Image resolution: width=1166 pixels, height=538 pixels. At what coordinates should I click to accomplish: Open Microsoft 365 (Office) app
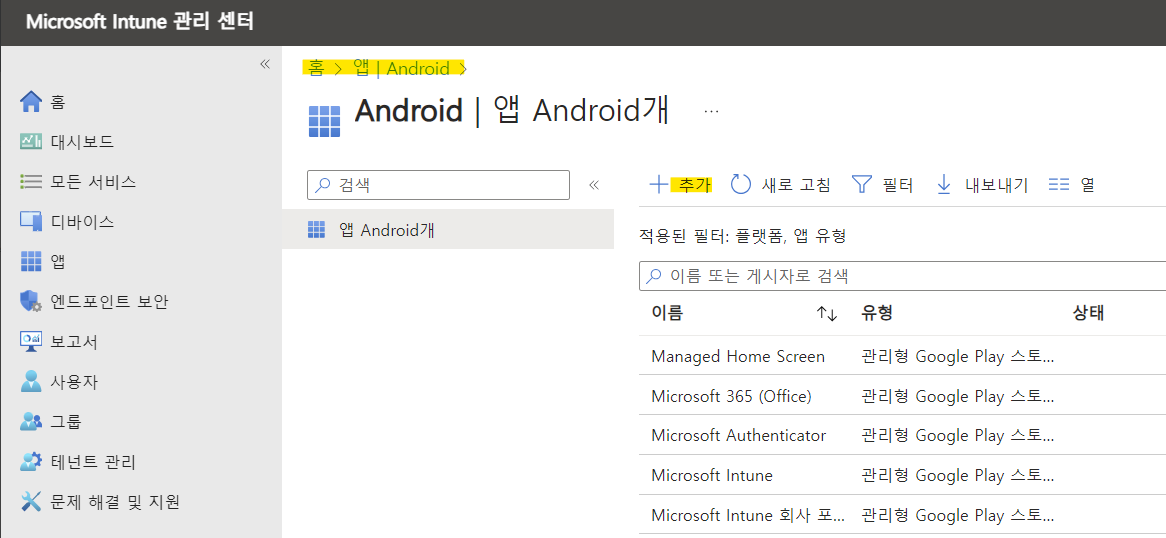click(731, 397)
